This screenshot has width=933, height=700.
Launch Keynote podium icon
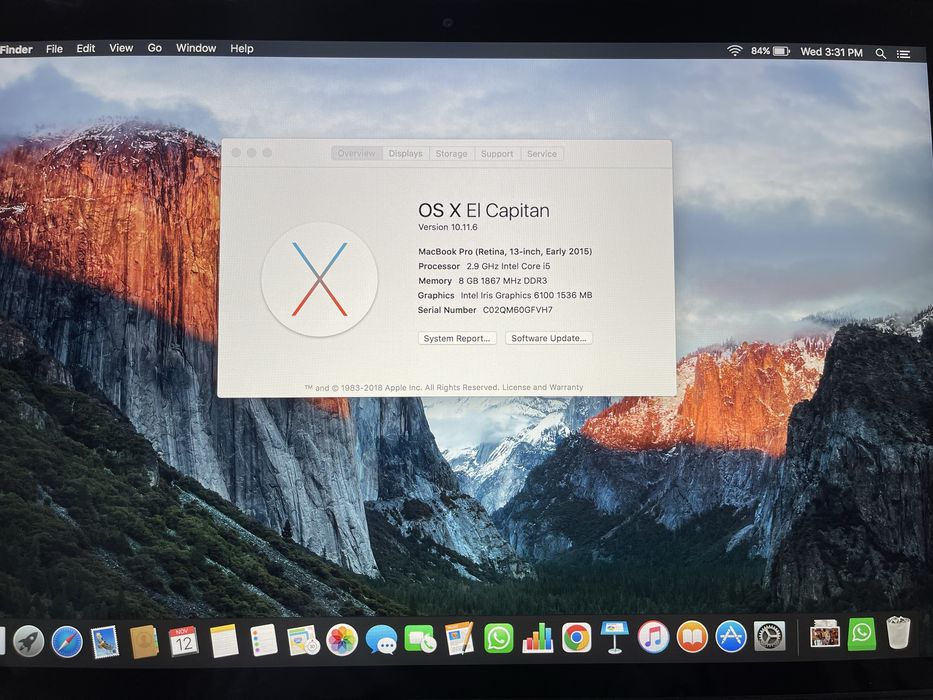tap(615, 637)
